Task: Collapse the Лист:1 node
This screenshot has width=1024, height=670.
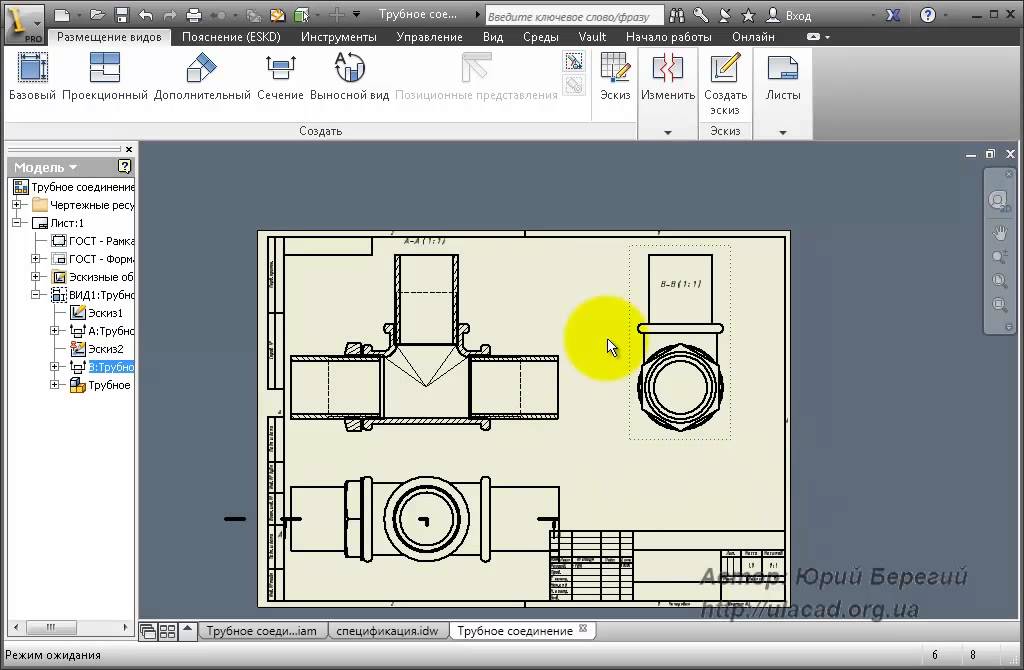Action: click(18, 223)
